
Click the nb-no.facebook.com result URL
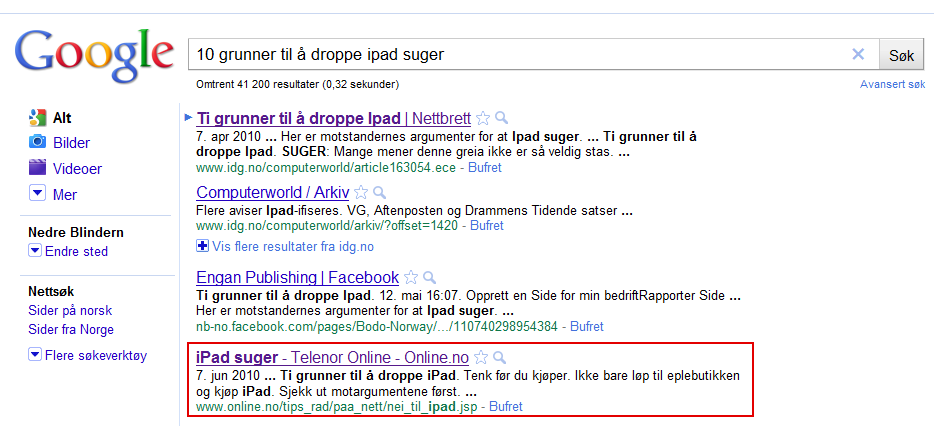tap(377, 327)
